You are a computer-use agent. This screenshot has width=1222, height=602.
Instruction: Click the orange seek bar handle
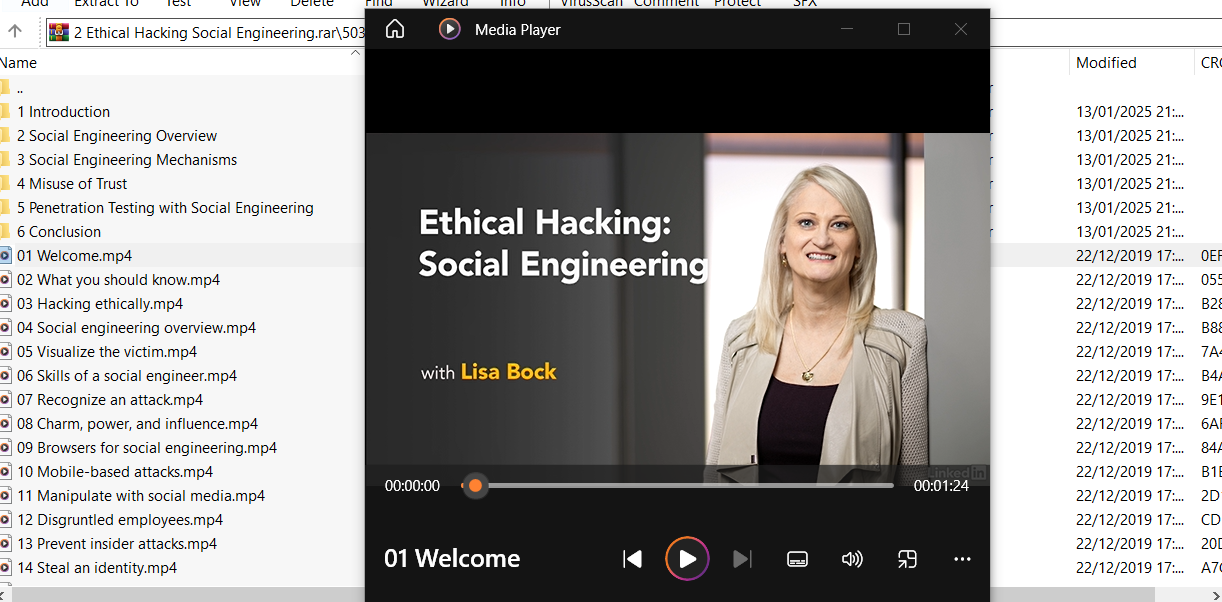click(476, 486)
